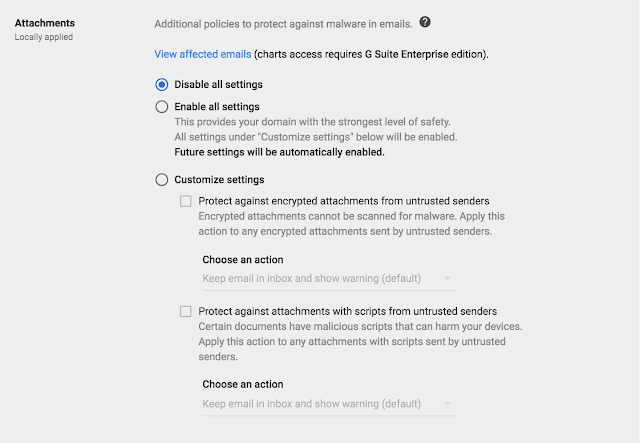640x443 pixels.
Task: Choose the Customize settings radio option
Action: coord(162,180)
